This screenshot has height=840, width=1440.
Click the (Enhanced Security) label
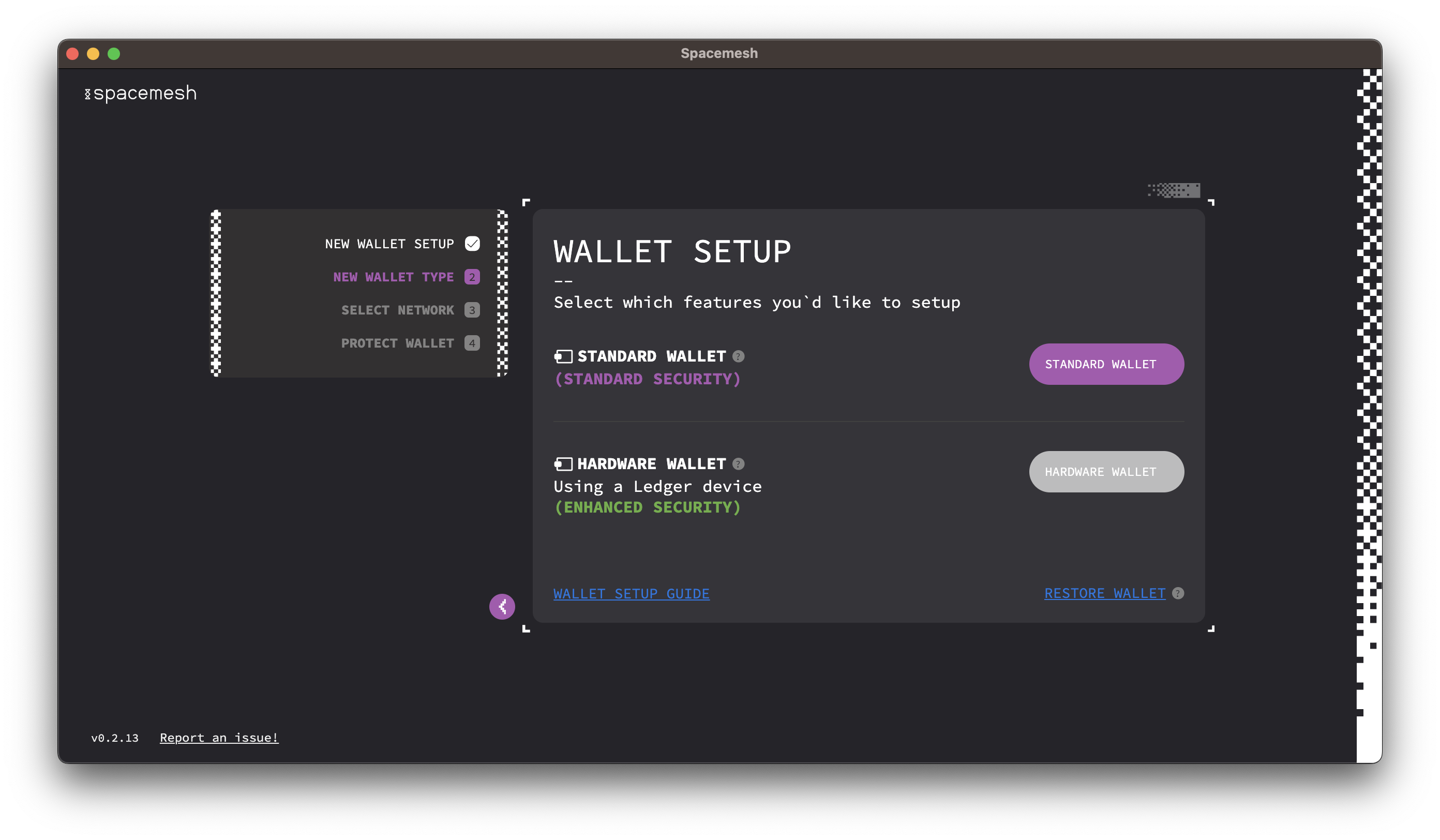click(648, 507)
